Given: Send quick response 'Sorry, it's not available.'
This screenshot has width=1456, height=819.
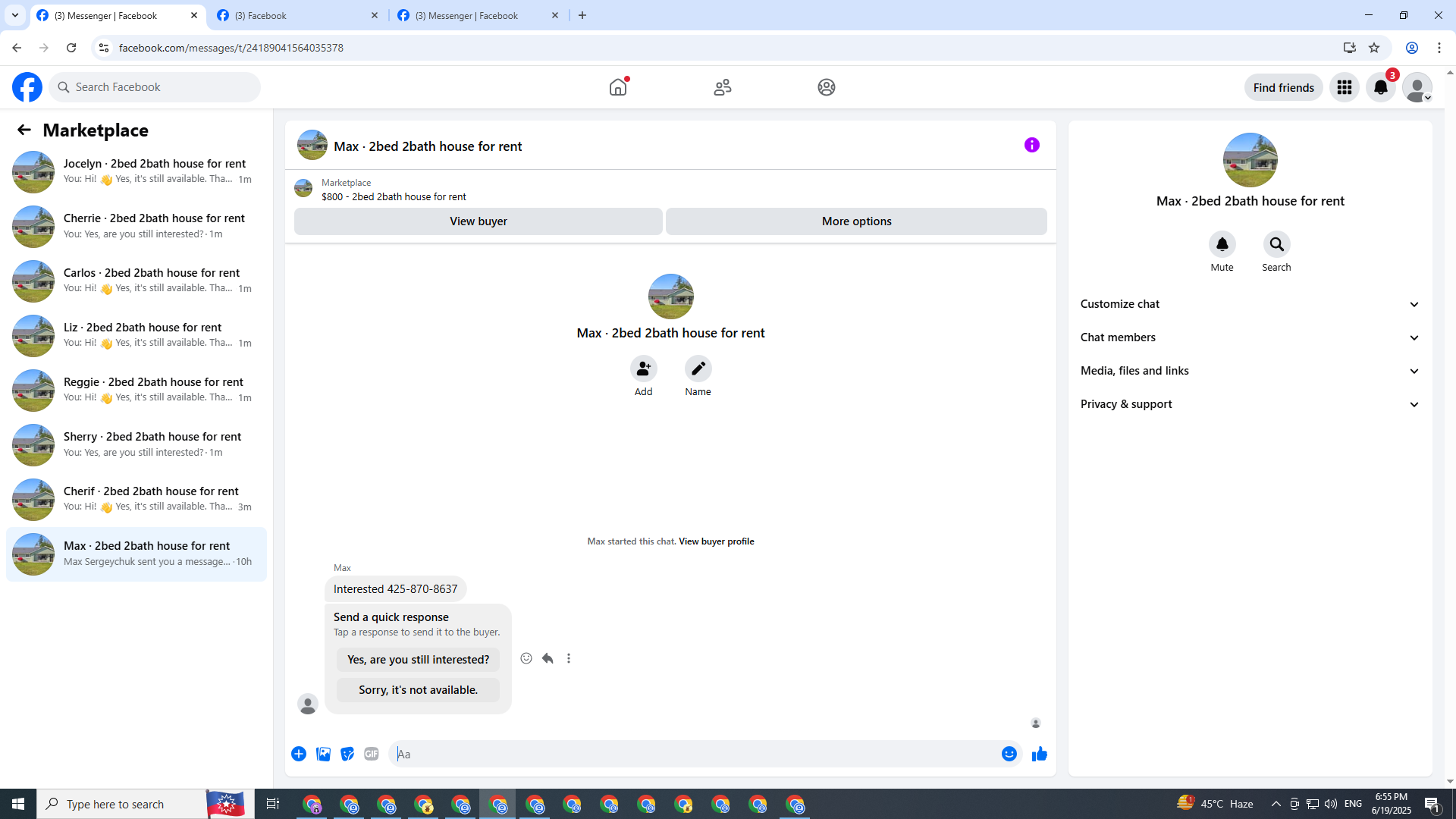Looking at the screenshot, I should [419, 690].
